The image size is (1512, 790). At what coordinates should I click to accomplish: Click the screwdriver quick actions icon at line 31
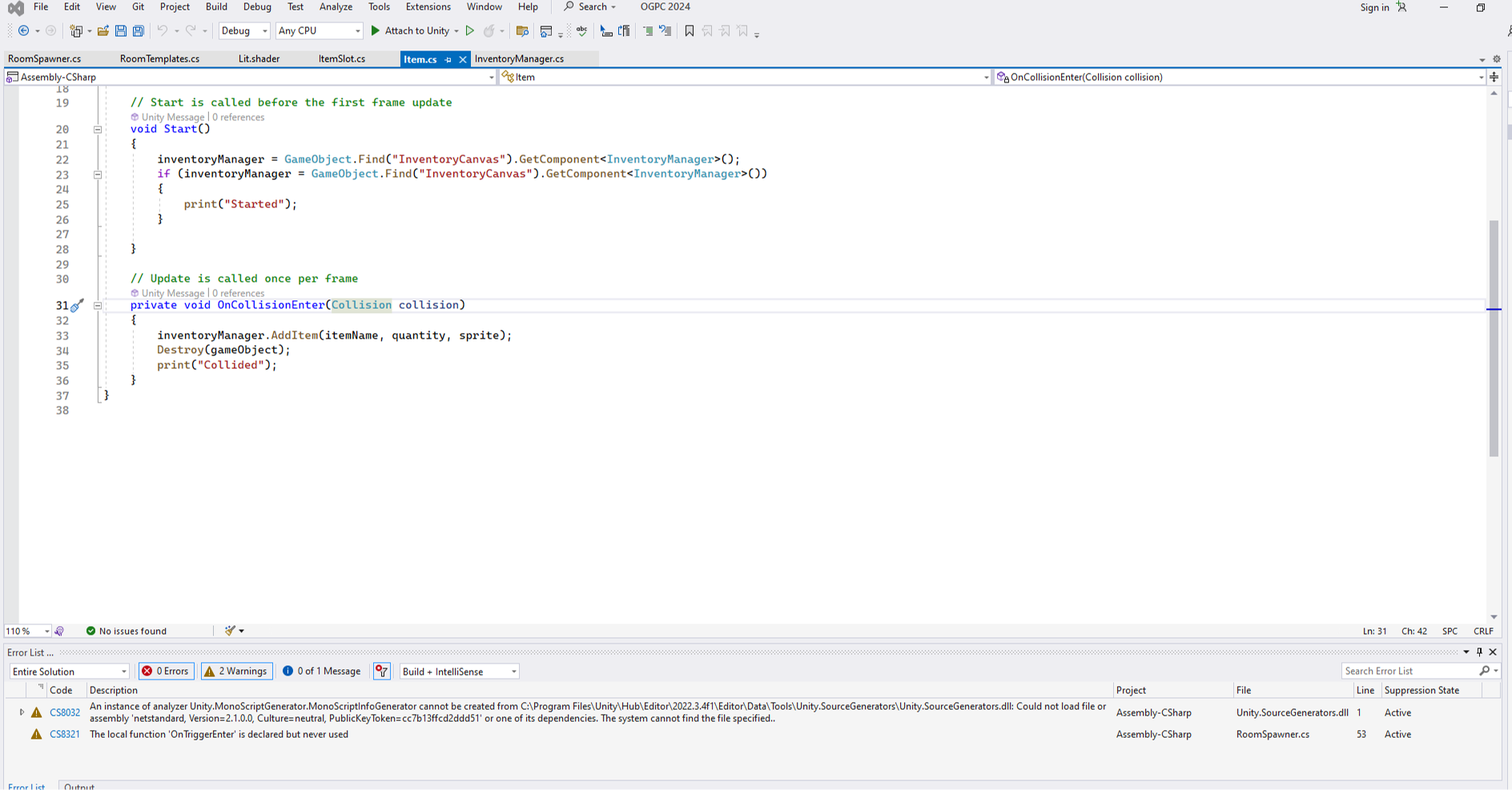tap(77, 306)
